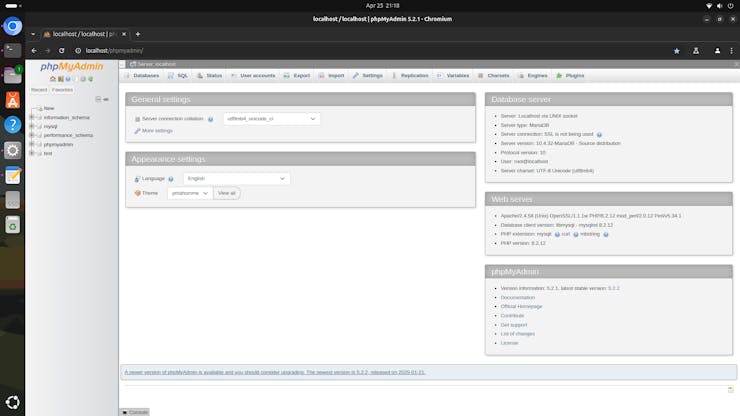Image resolution: width=740 pixels, height=416 pixels.
Task: Collapse all databases in navigation tree
Action: point(98,99)
